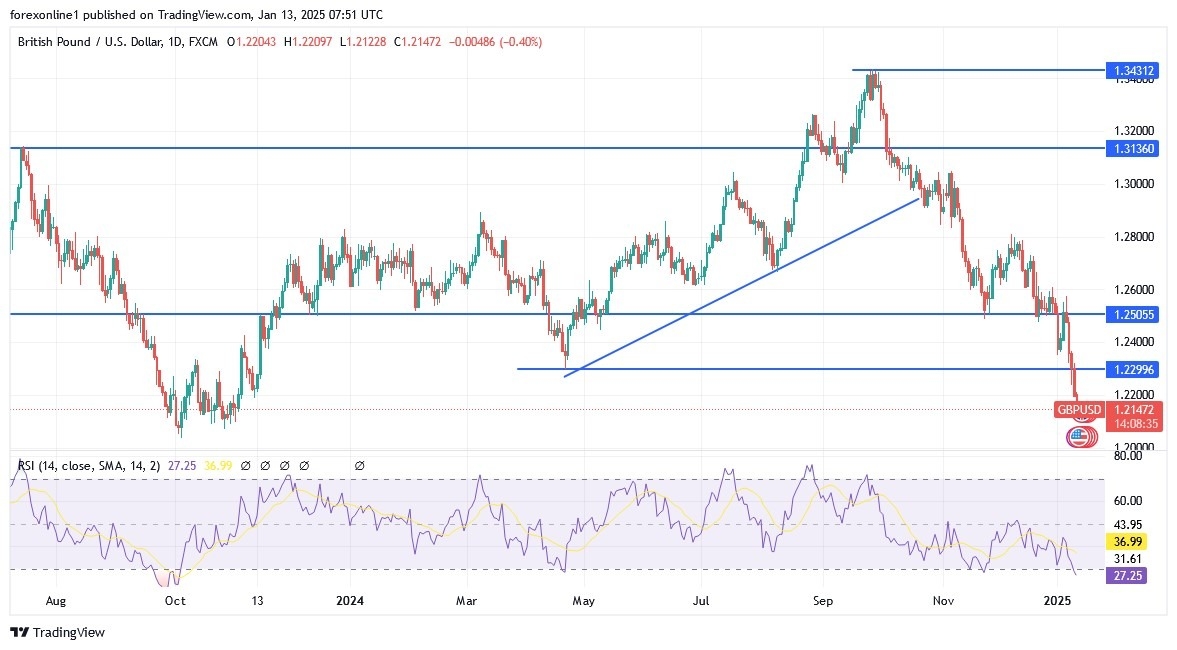Open the British Pound / U.S. Dollar symbol name
The height and width of the screenshot is (650, 1177).
click(x=90, y=42)
